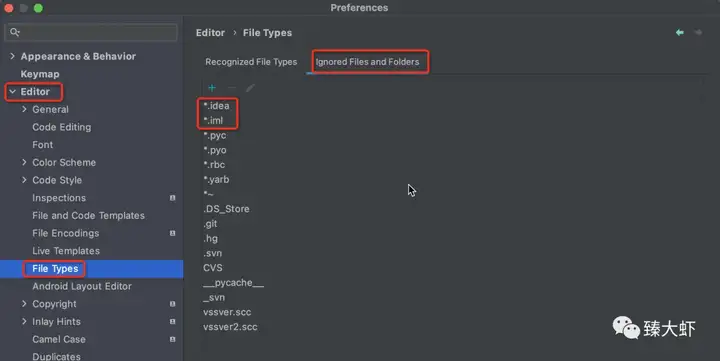Collapse the Editor tree node
Viewport: 720px width, 361px height.
pyautogui.click(x=12, y=91)
